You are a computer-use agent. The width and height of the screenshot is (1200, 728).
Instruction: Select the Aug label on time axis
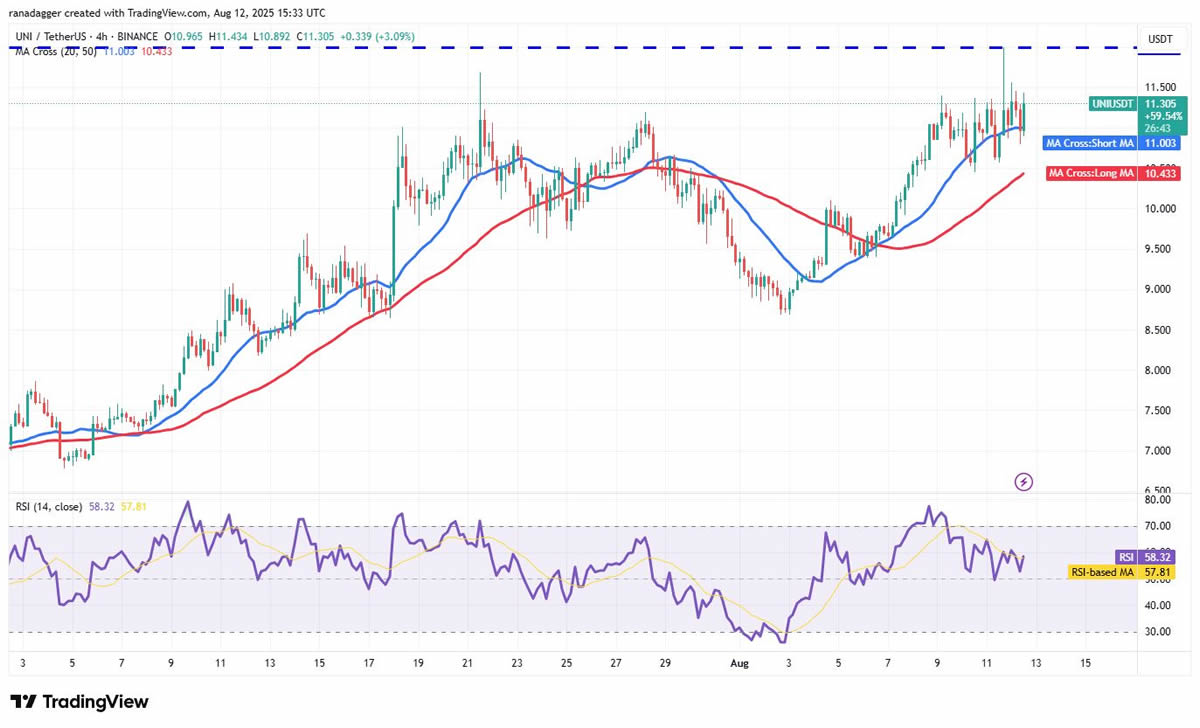pos(736,663)
